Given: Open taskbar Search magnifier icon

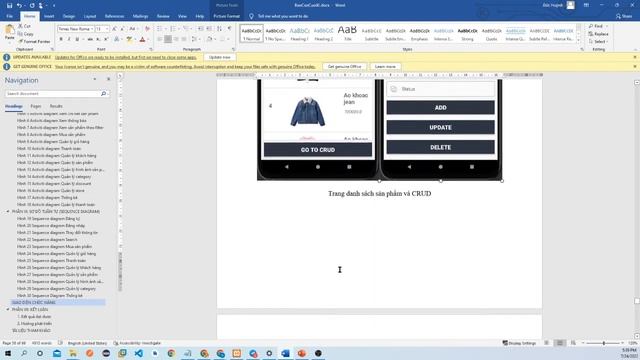Looking at the screenshot, I should (24, 353).
